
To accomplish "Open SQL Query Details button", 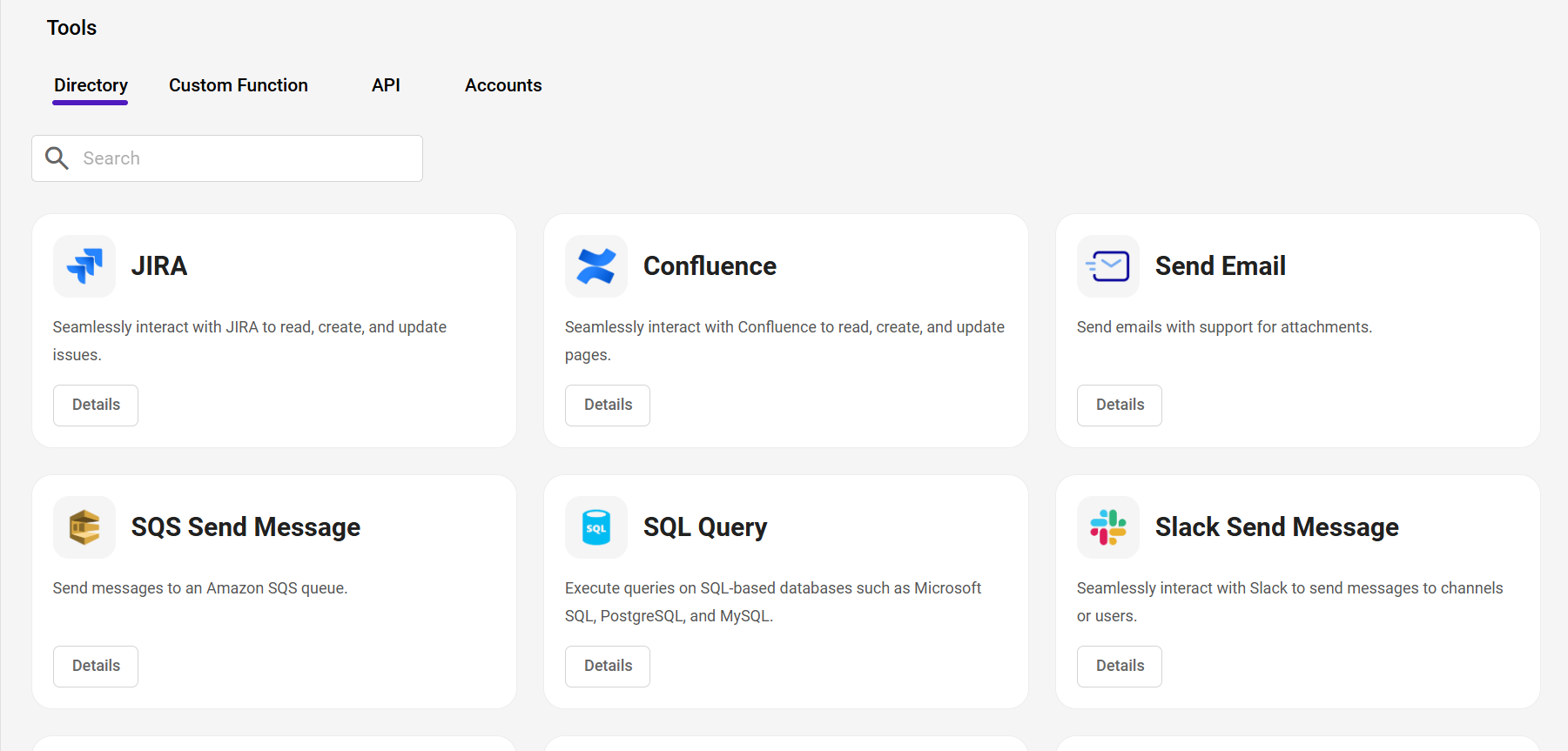I will [x=608, y=667].
